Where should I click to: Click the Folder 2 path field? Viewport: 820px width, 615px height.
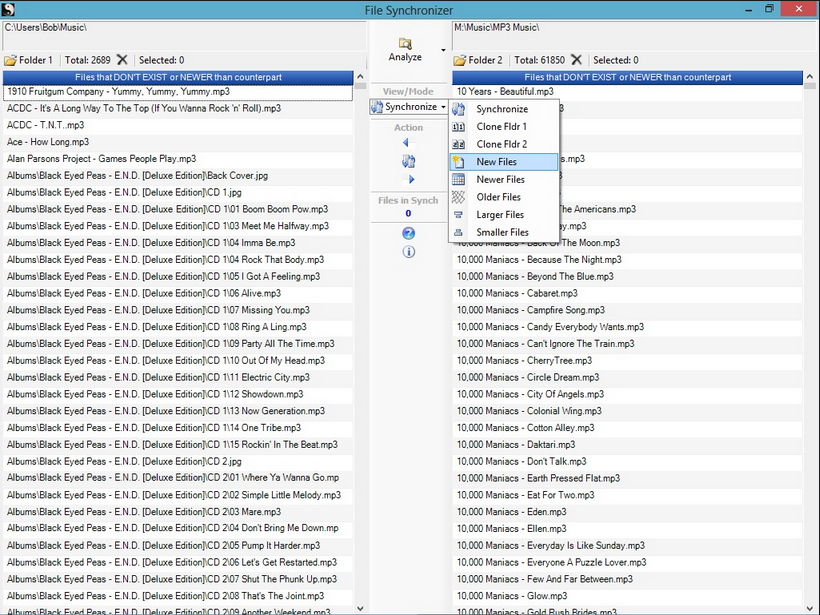[x=634, y=36]
